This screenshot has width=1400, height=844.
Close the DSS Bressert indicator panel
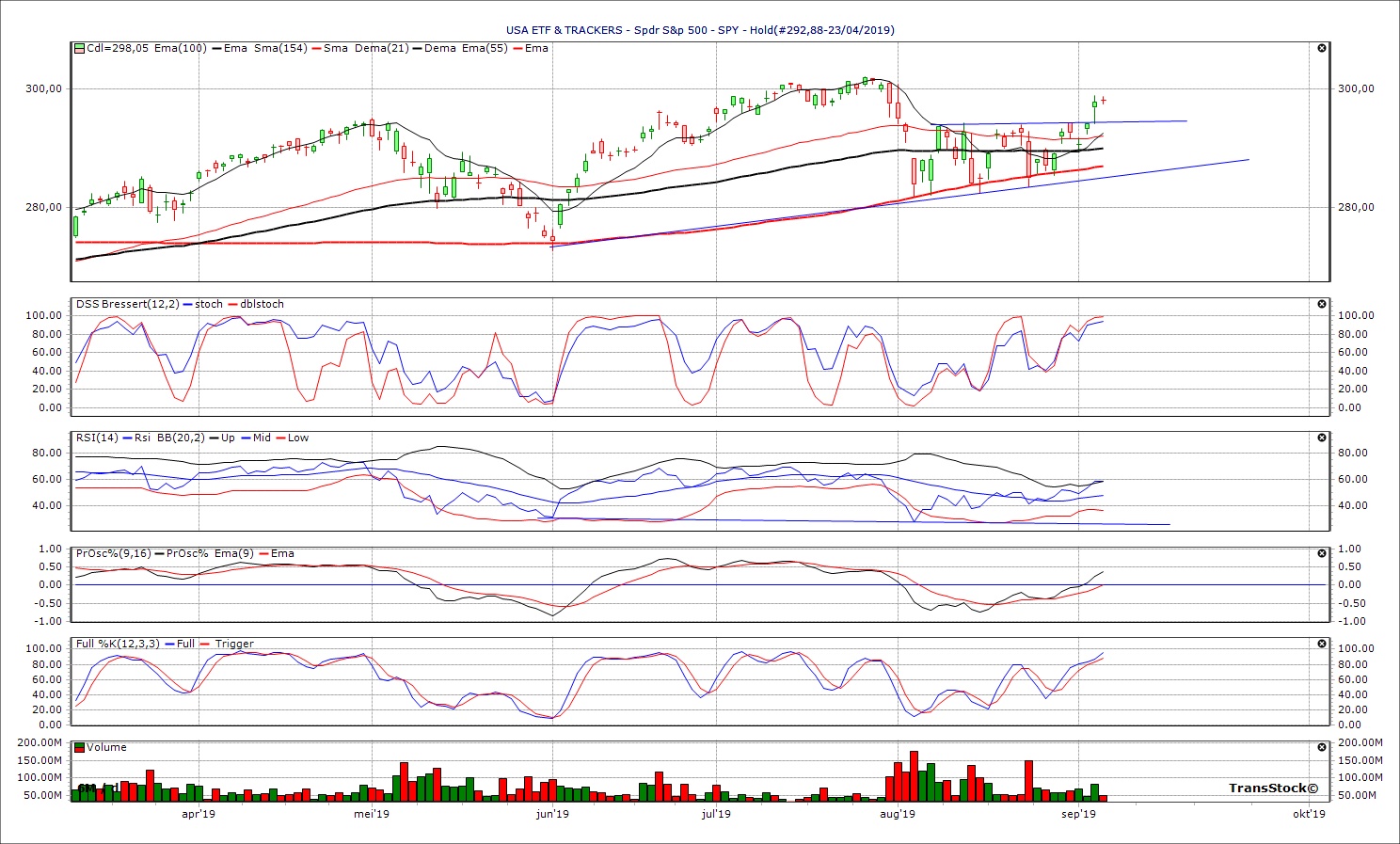tap(1322, 304)
